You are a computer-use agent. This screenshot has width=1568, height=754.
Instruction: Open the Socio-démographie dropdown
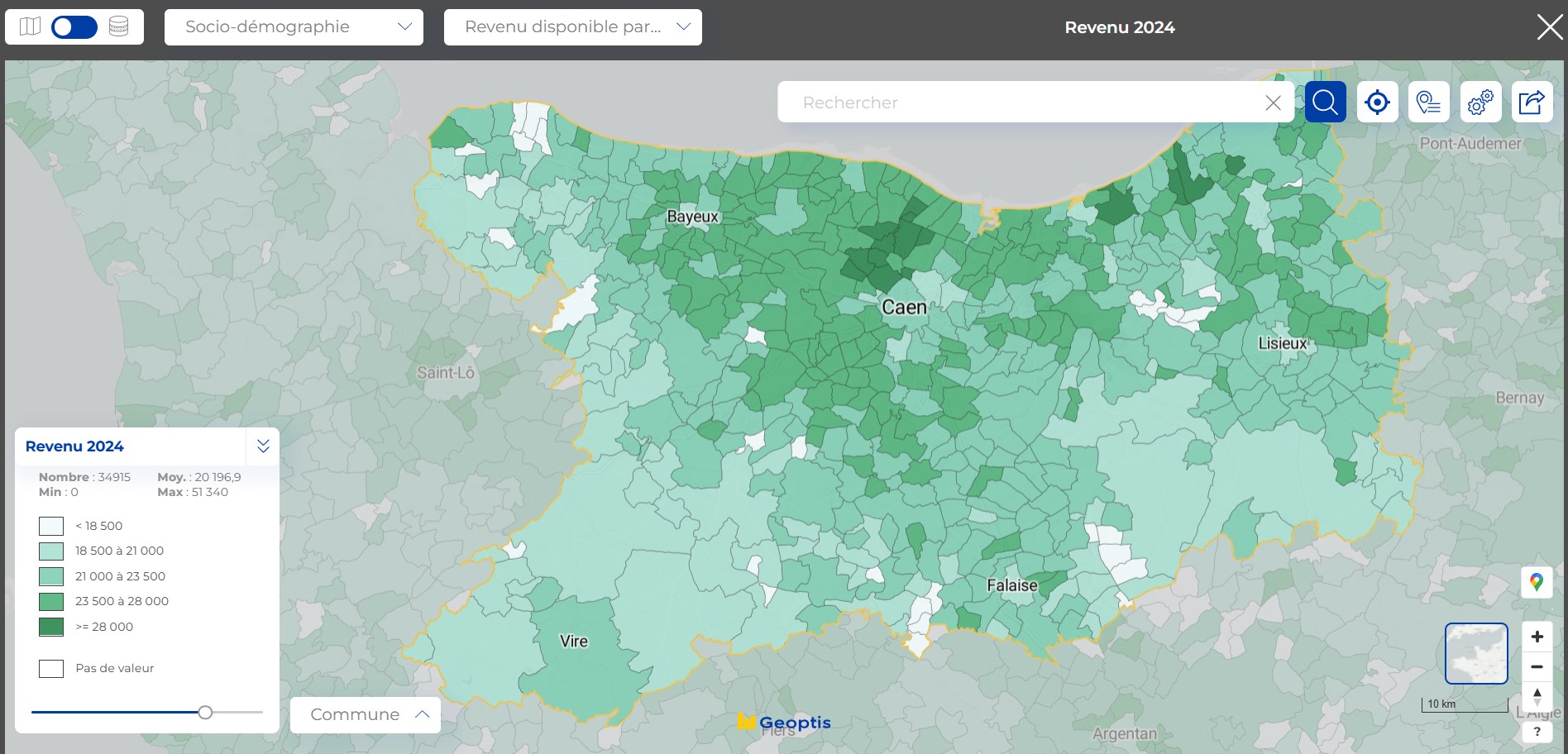click(x=294, y=27)
